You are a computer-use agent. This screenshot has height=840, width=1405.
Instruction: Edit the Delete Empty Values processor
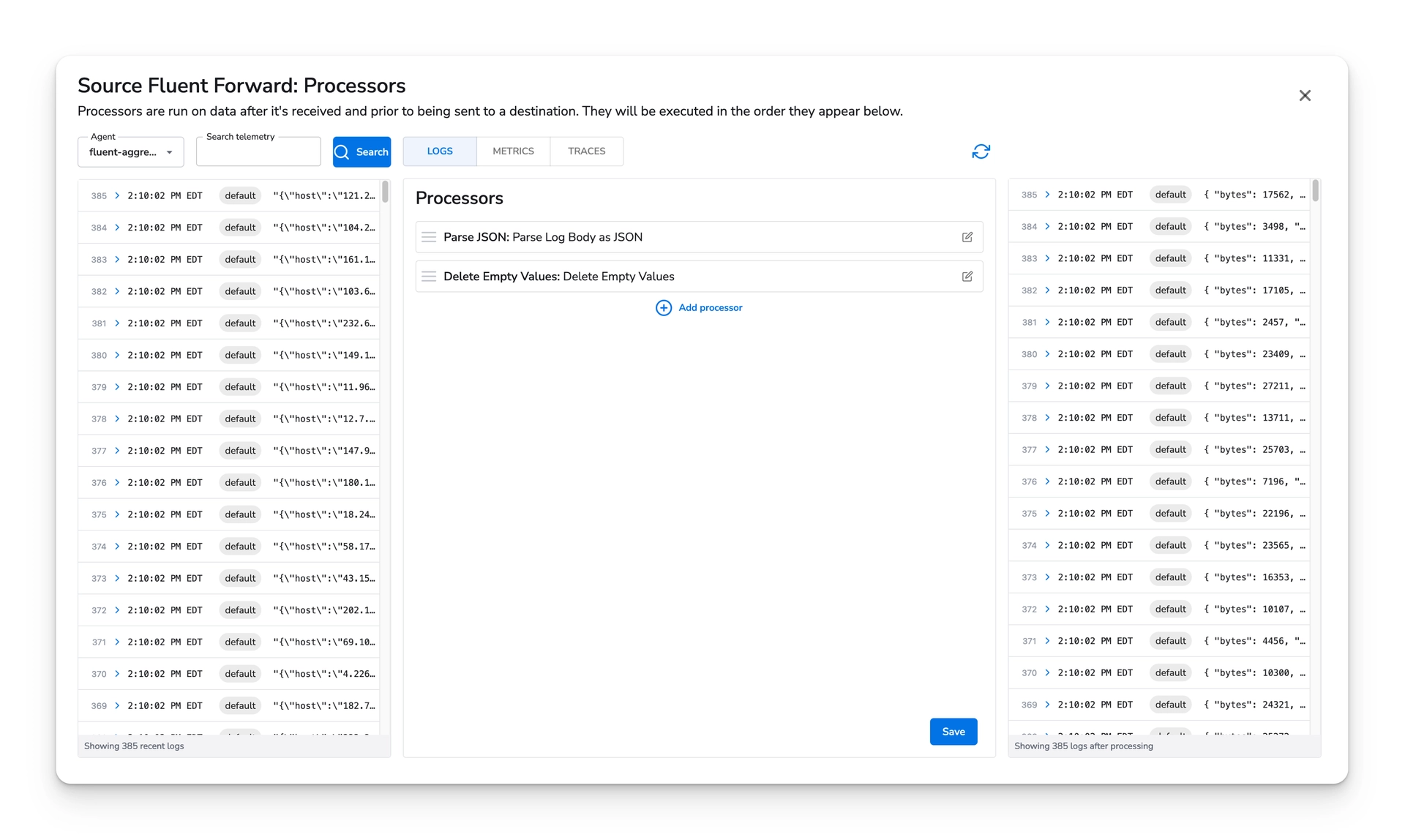(967, 277)
